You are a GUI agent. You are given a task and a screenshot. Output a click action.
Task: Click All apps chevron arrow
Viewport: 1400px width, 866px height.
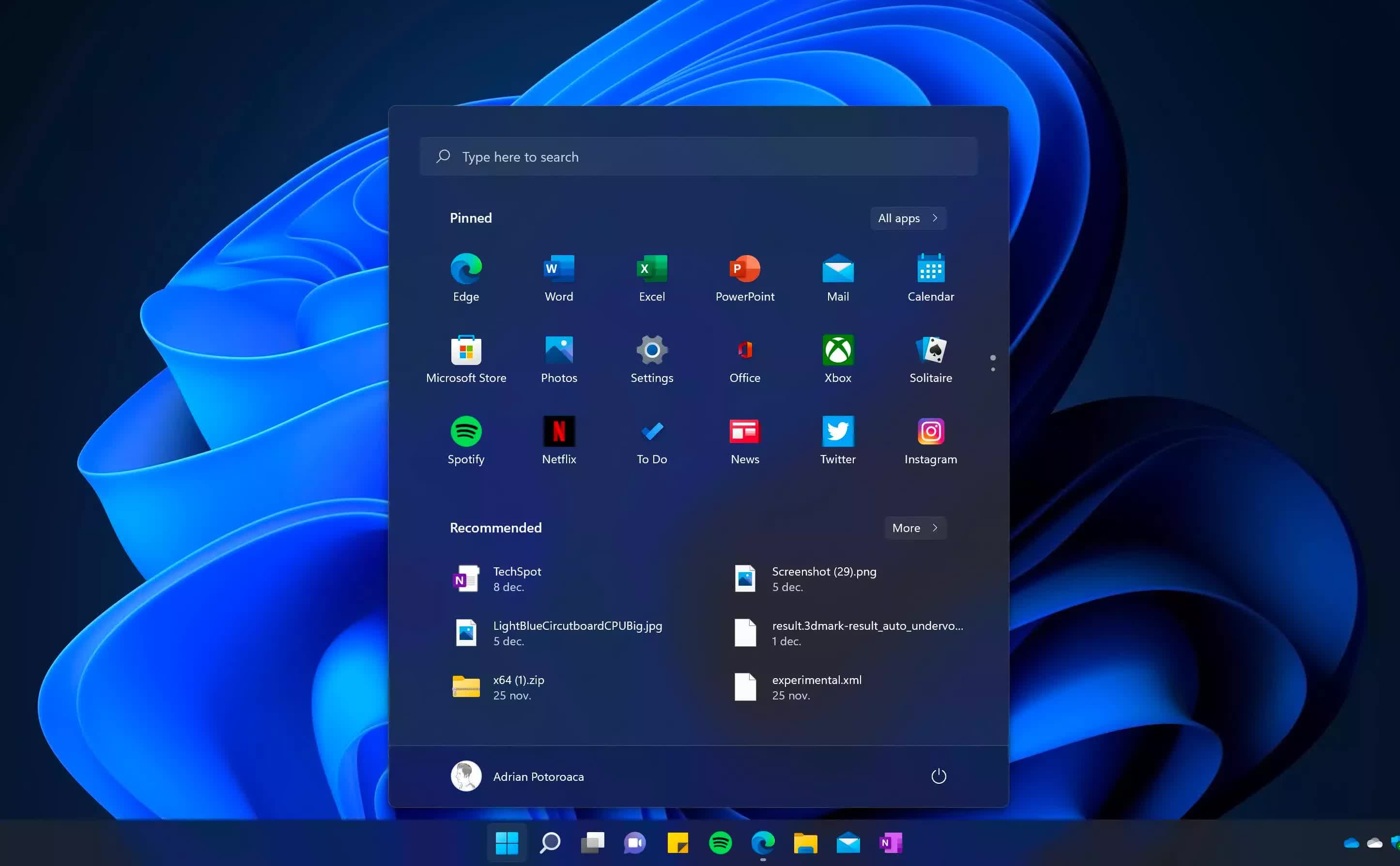pyautogui.click(x=936, y=218)
